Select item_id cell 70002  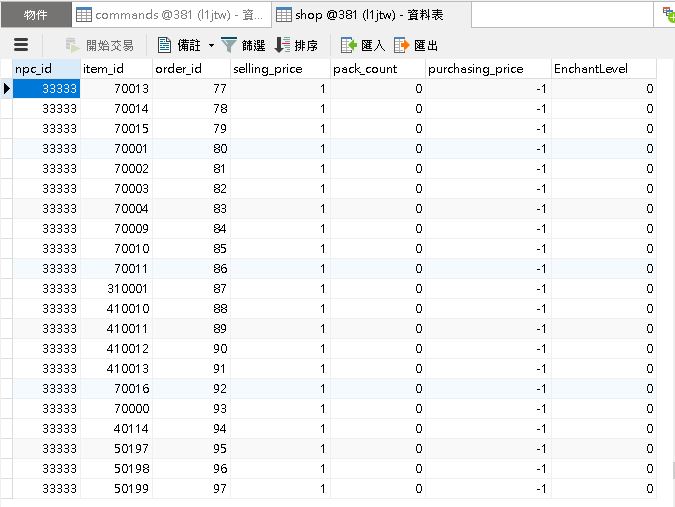(116, 169)
